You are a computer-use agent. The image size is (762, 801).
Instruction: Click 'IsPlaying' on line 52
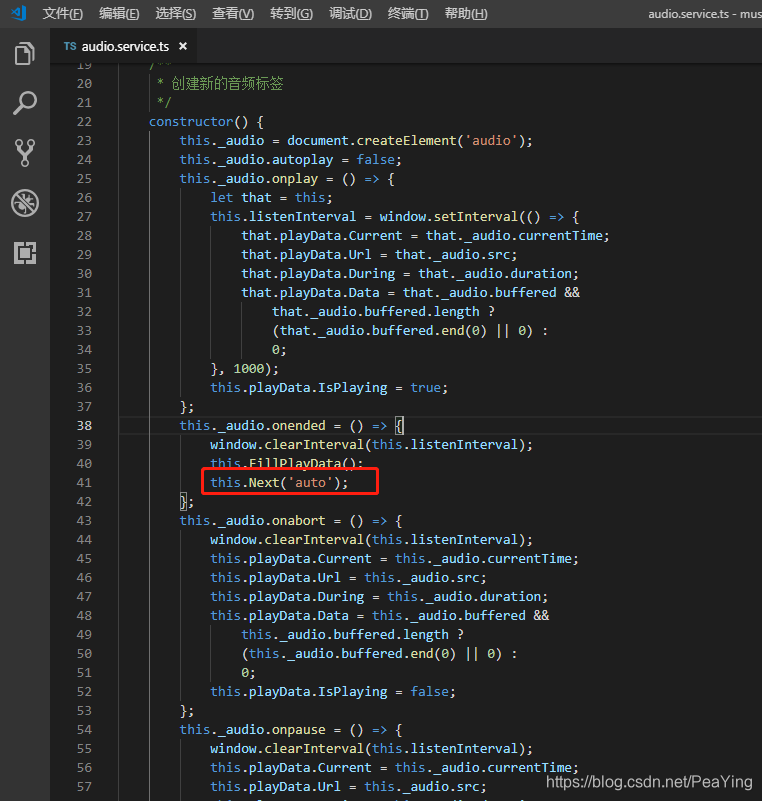coord(352,692)
